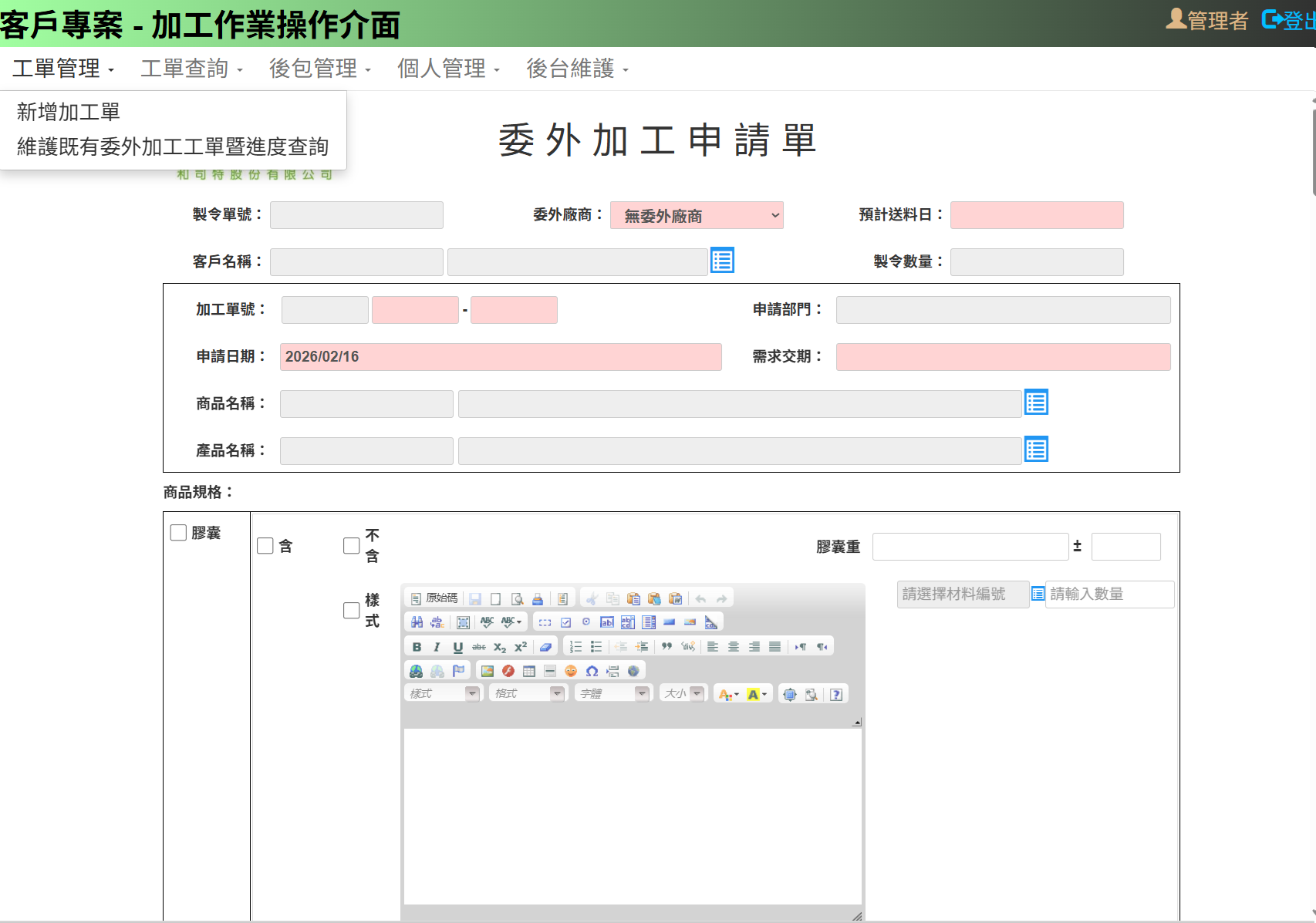Insert an image via the editor toolbar
The image size is (1316, 923).
(488, 671)
